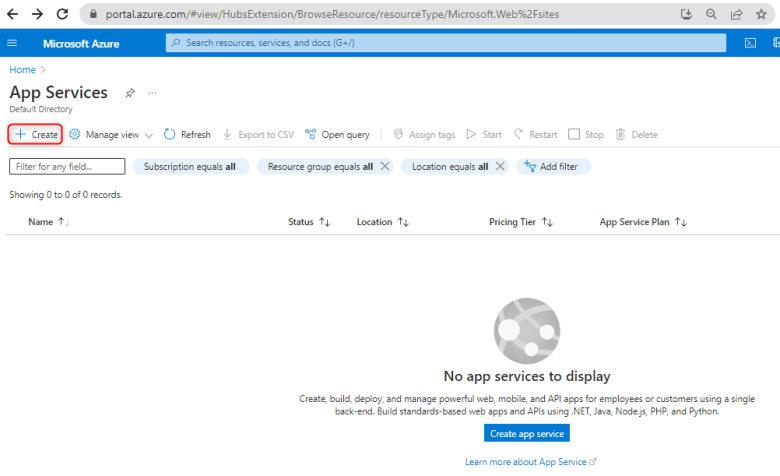Click the Create app service button
This screenshot has width=780, height=476.
pos(527,433)
